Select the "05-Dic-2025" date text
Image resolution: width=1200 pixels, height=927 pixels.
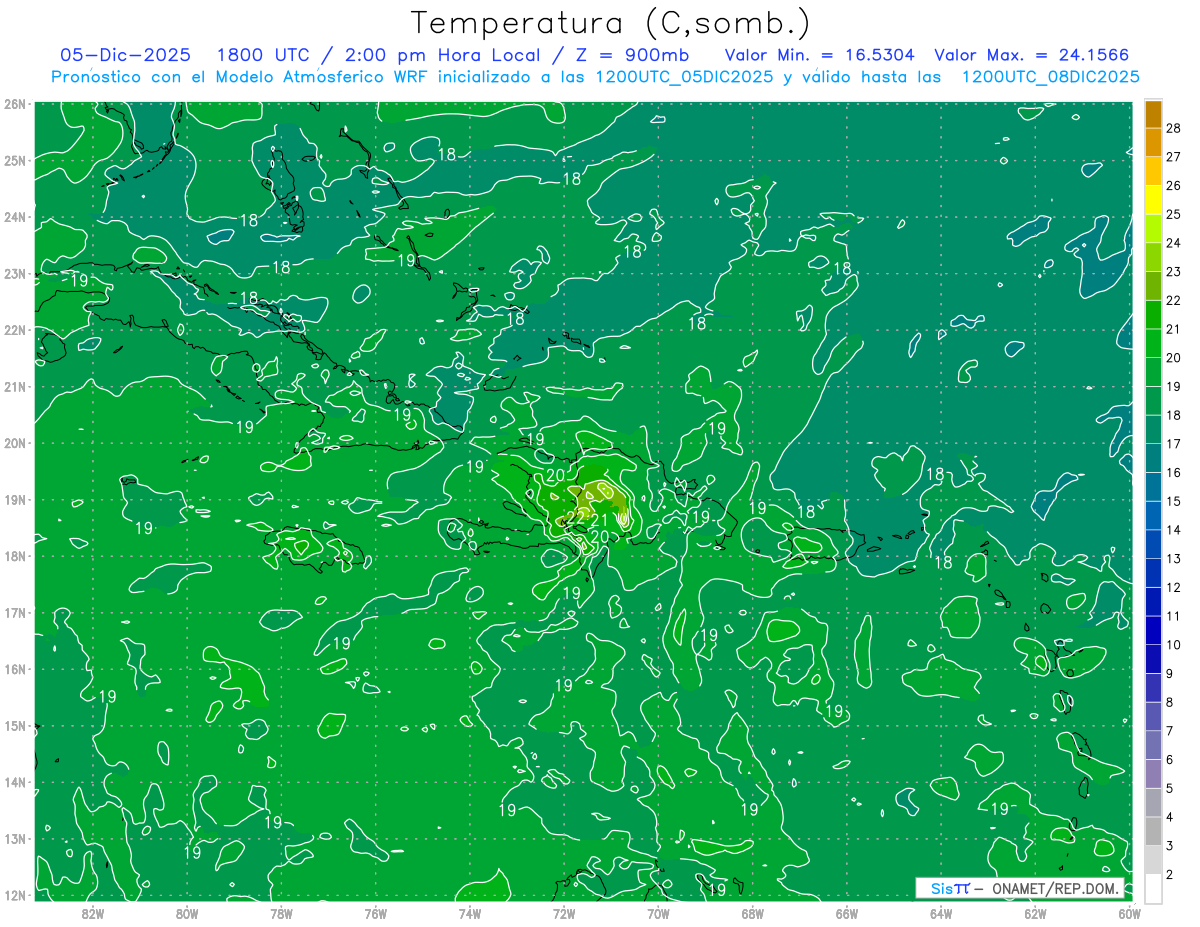pyautogui.click(x=125, y=55)
